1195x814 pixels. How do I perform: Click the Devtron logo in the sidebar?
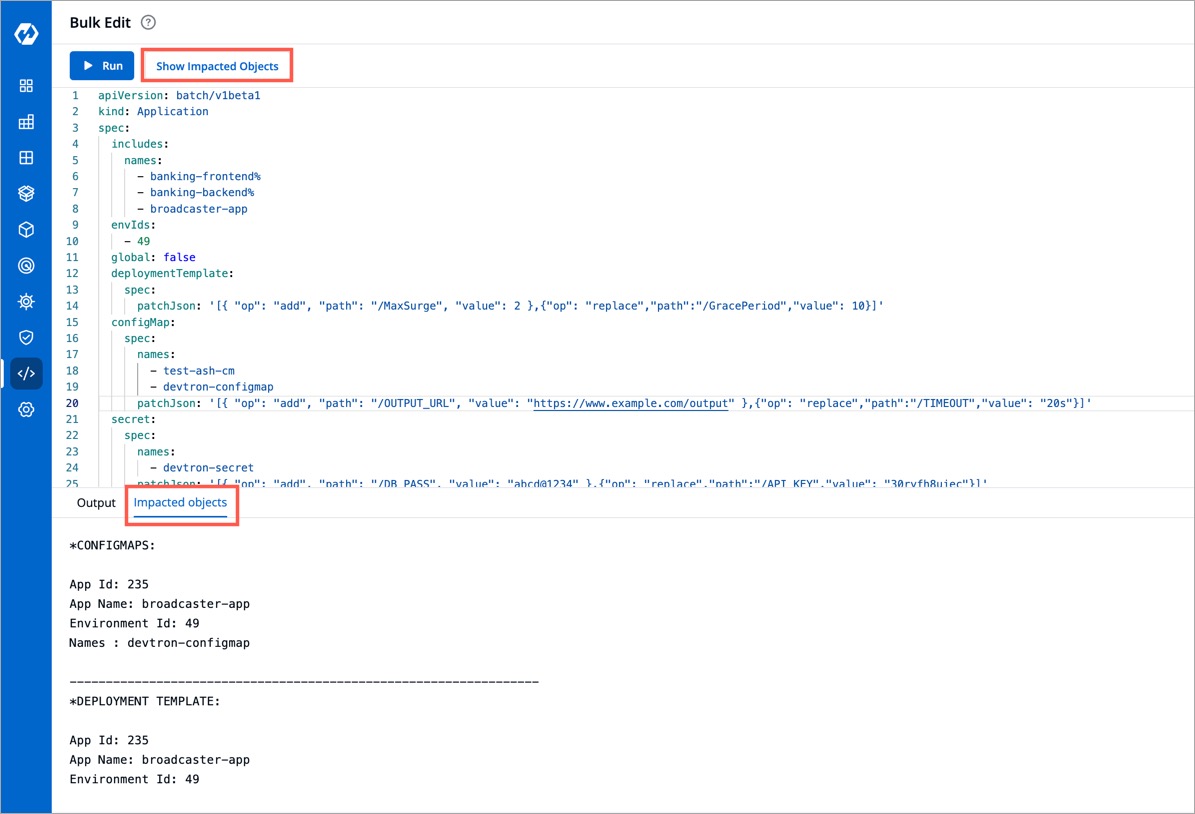(x=26, y=34)
